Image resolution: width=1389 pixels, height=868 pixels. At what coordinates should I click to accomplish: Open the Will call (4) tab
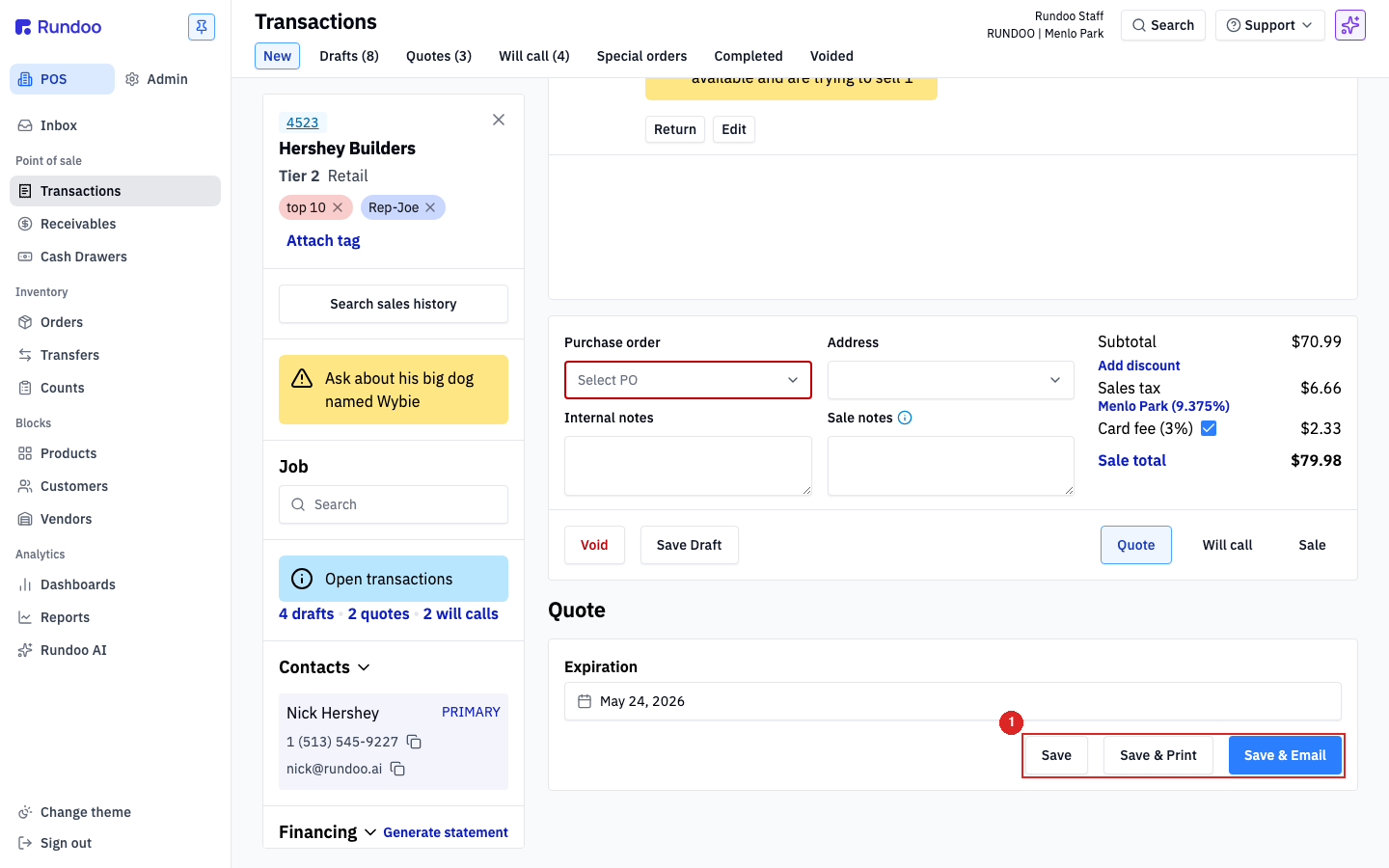pyautogui.click(x=534, y=56)
